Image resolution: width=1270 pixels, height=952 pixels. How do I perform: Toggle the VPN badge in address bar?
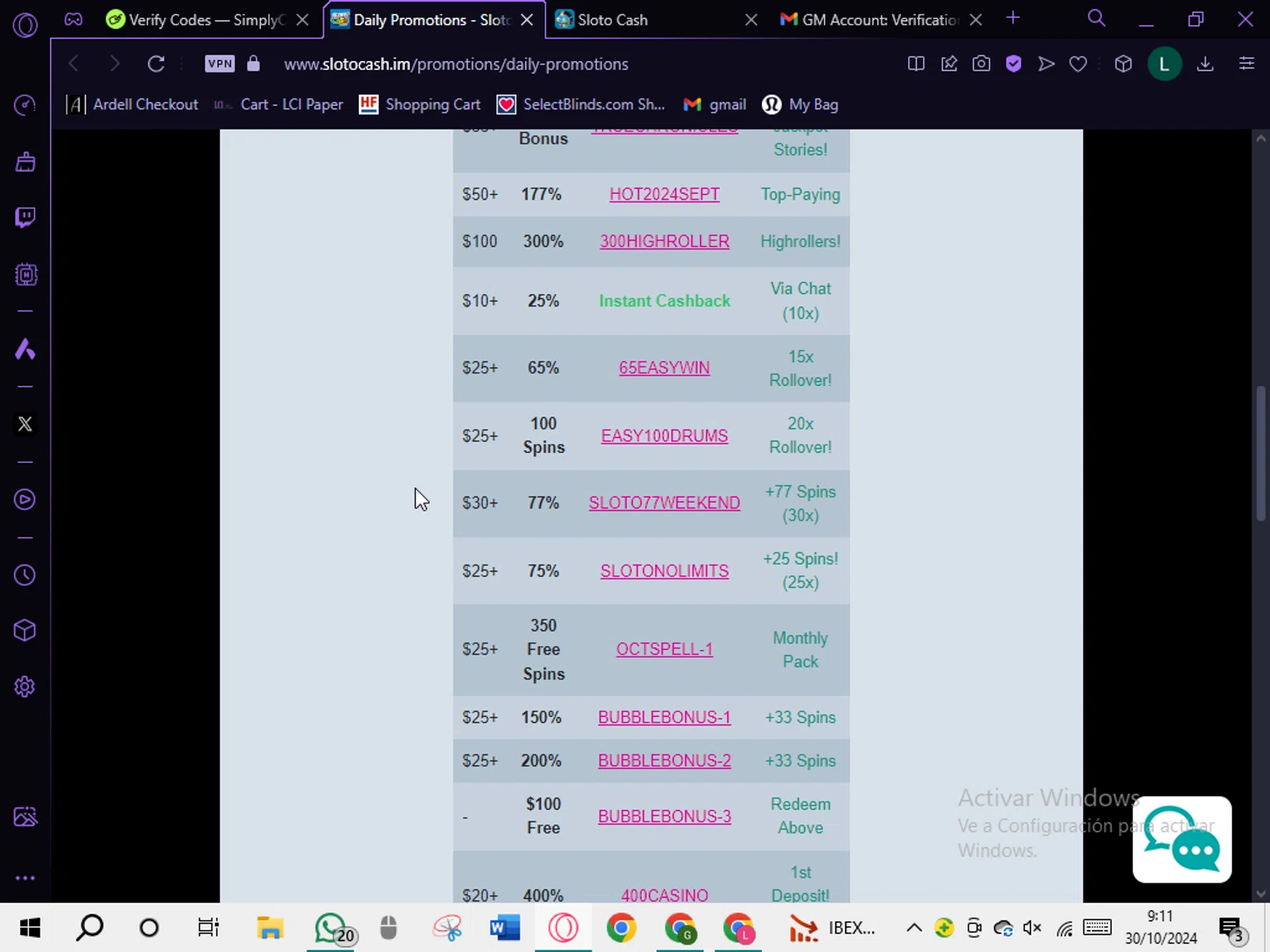[220, 63]
